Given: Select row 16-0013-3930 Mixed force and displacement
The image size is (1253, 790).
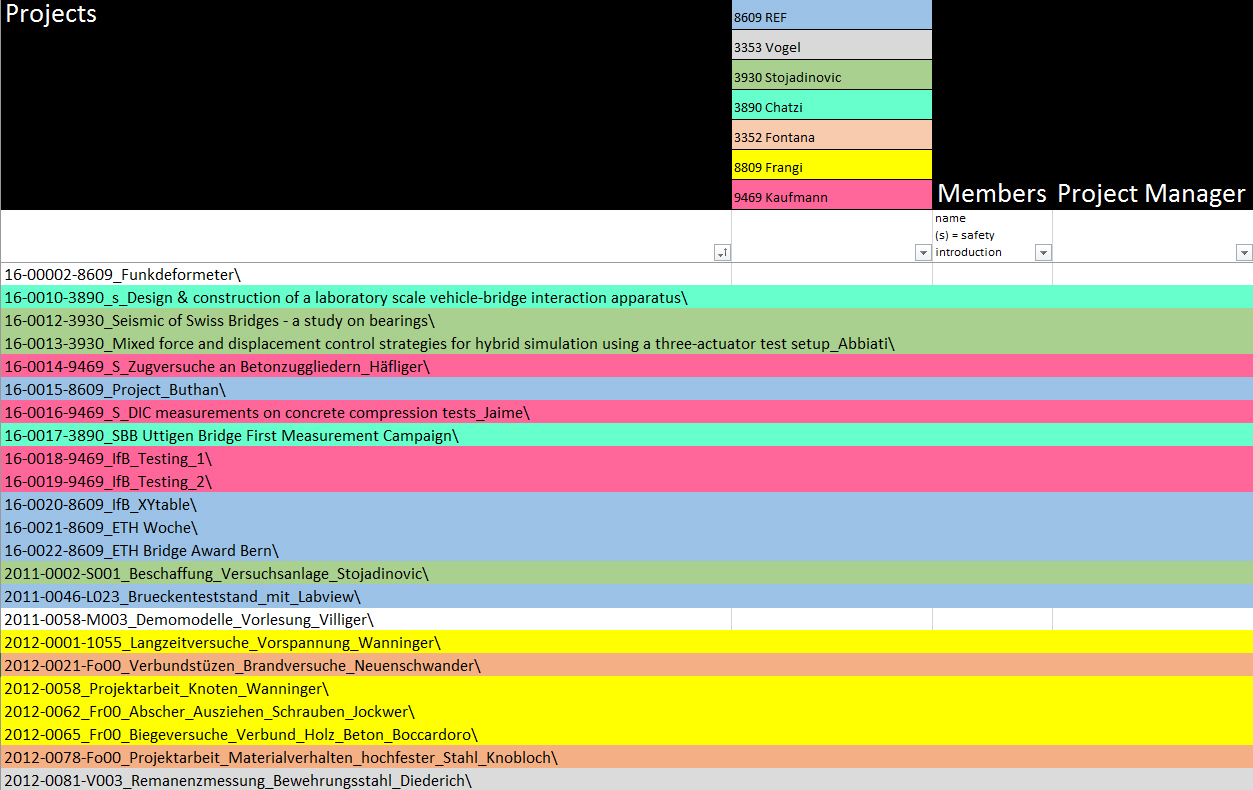Looking at the screenshot, I should pos(626,343).
